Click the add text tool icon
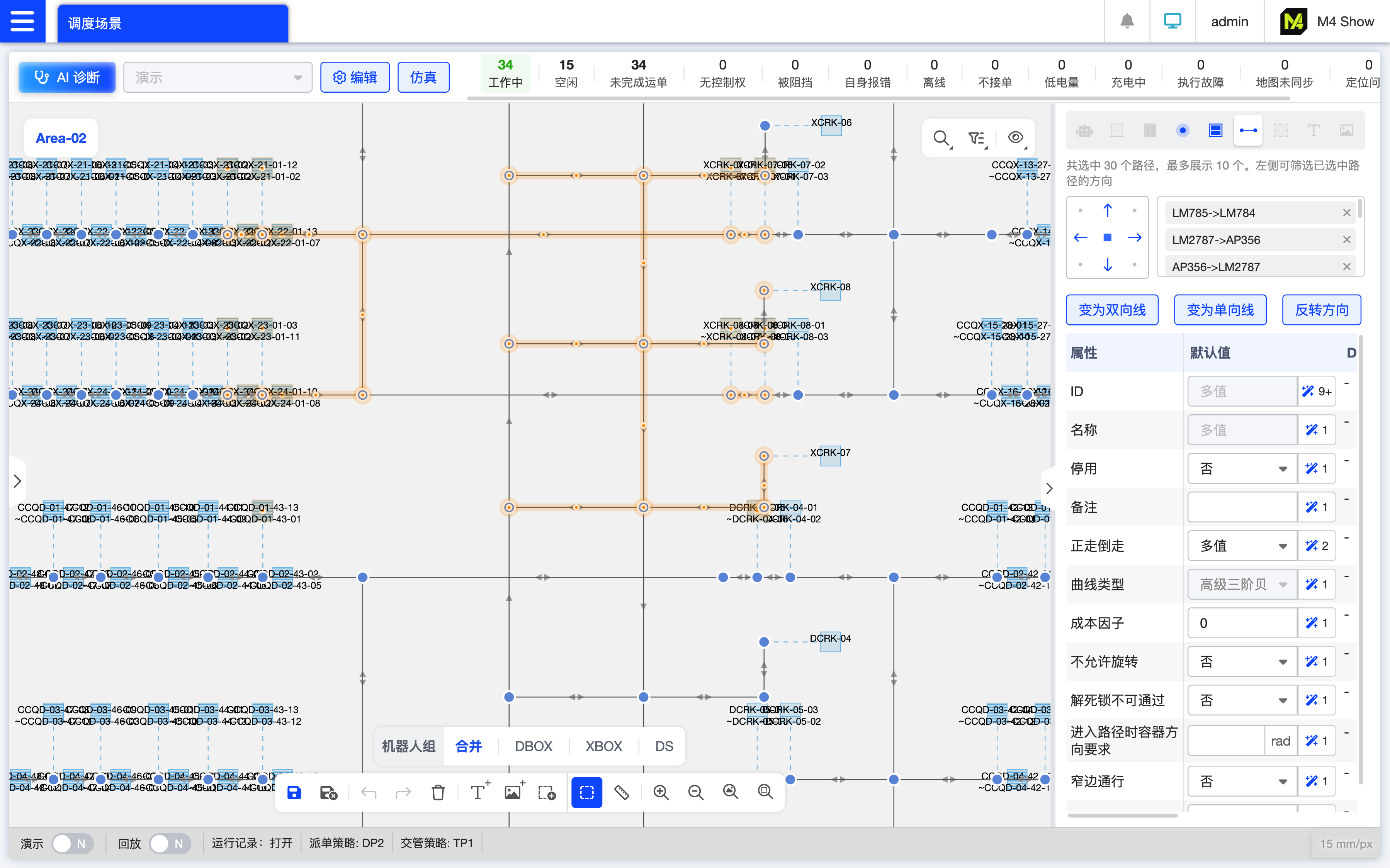1390x868 pixels. (478, 793)
